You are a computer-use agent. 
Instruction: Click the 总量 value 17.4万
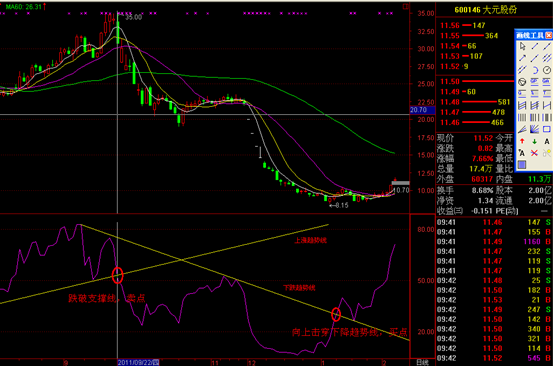point(481,169)
